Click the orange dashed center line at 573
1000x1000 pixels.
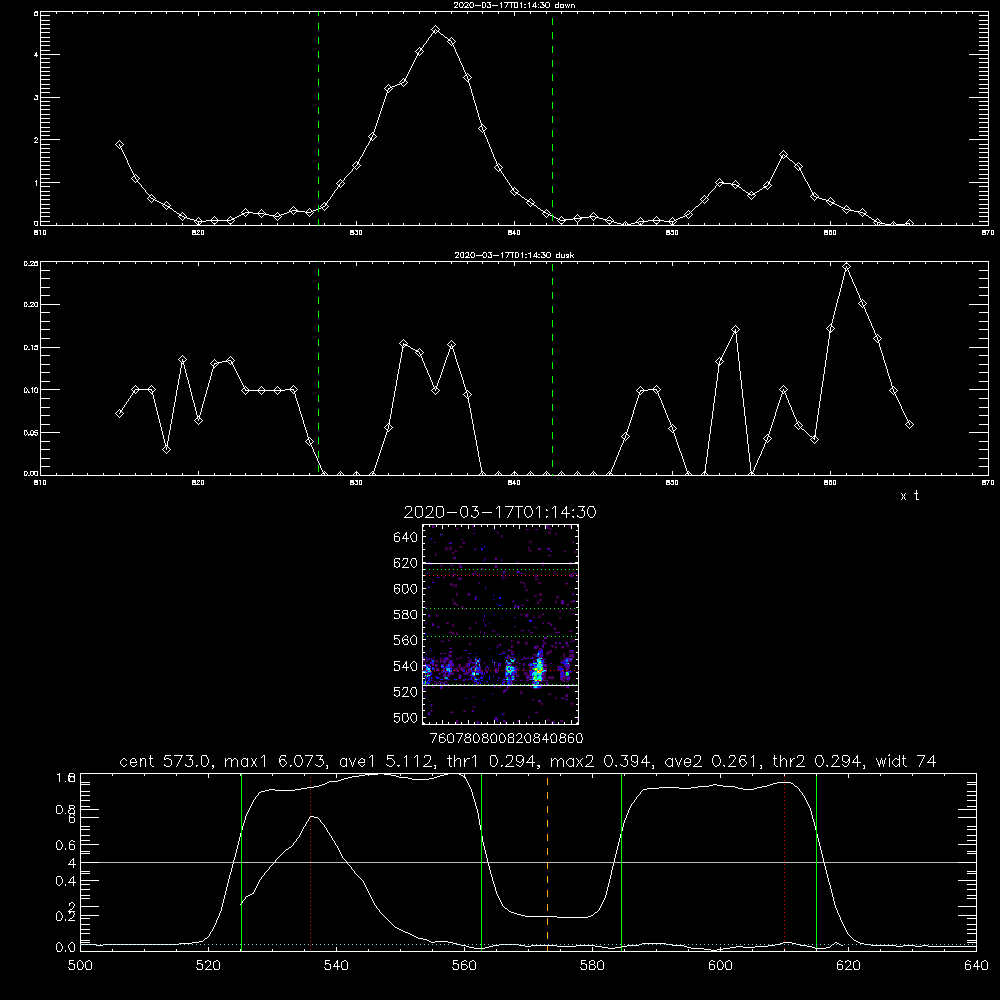click(547, 861)
